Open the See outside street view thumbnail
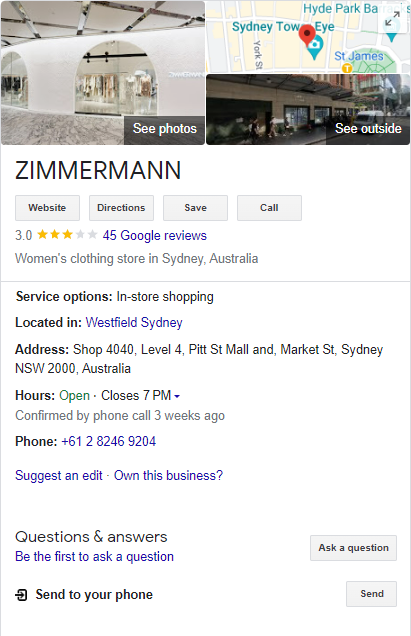The width and height of the screenshot is (411, 636). 308,110
